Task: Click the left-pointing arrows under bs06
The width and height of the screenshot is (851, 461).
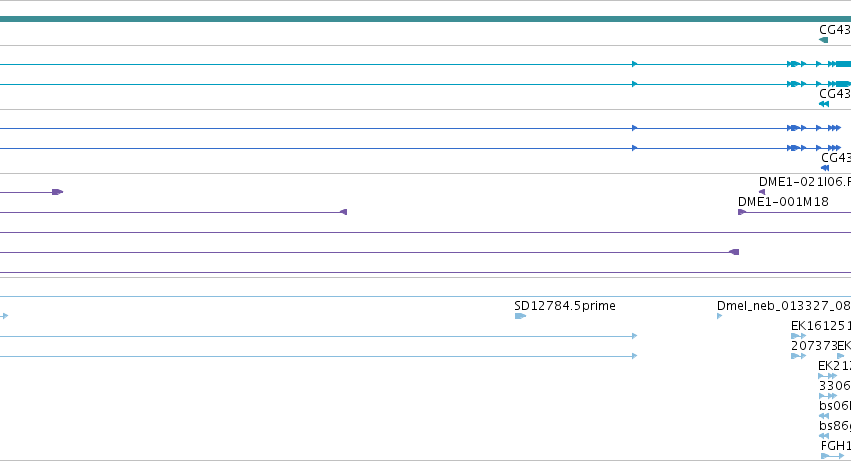Action: (x=824, y=416)
